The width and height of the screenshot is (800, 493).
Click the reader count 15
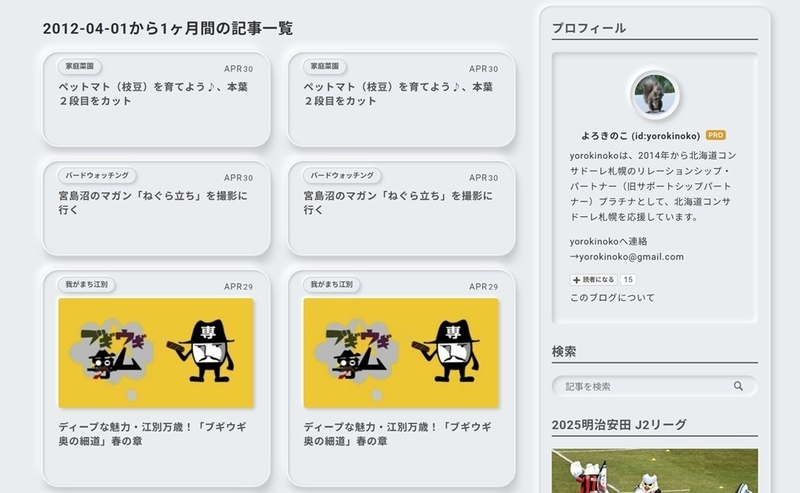tap(628, 280)
